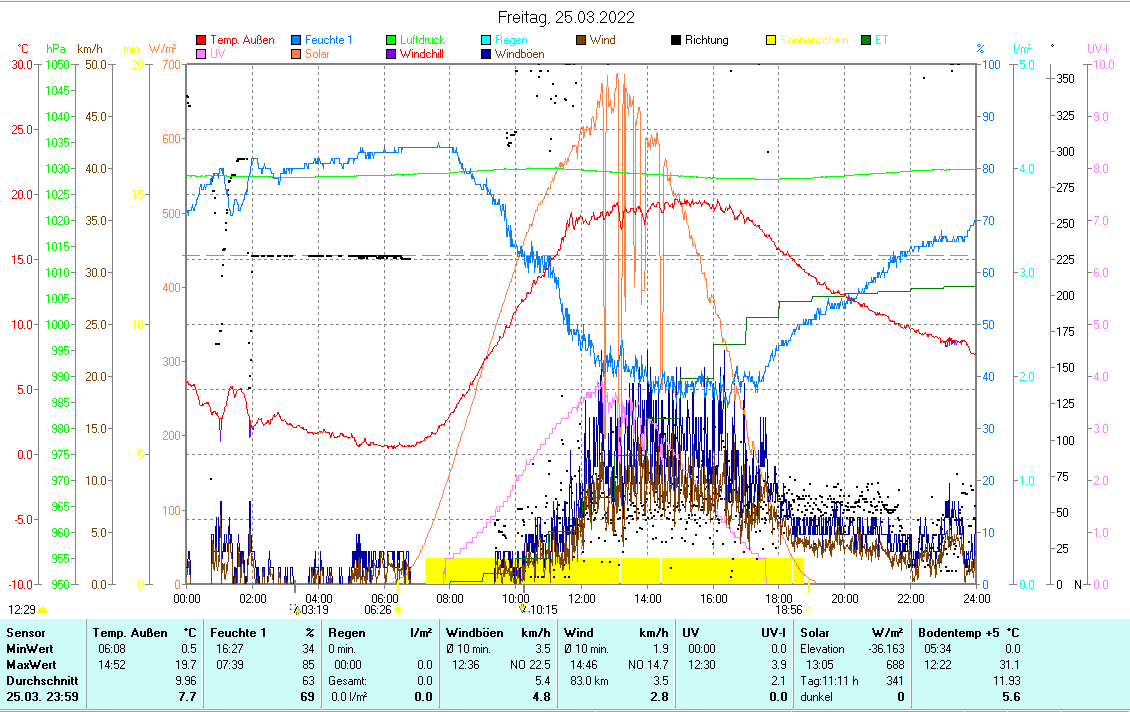Click the brown Wind legend square

582,41
